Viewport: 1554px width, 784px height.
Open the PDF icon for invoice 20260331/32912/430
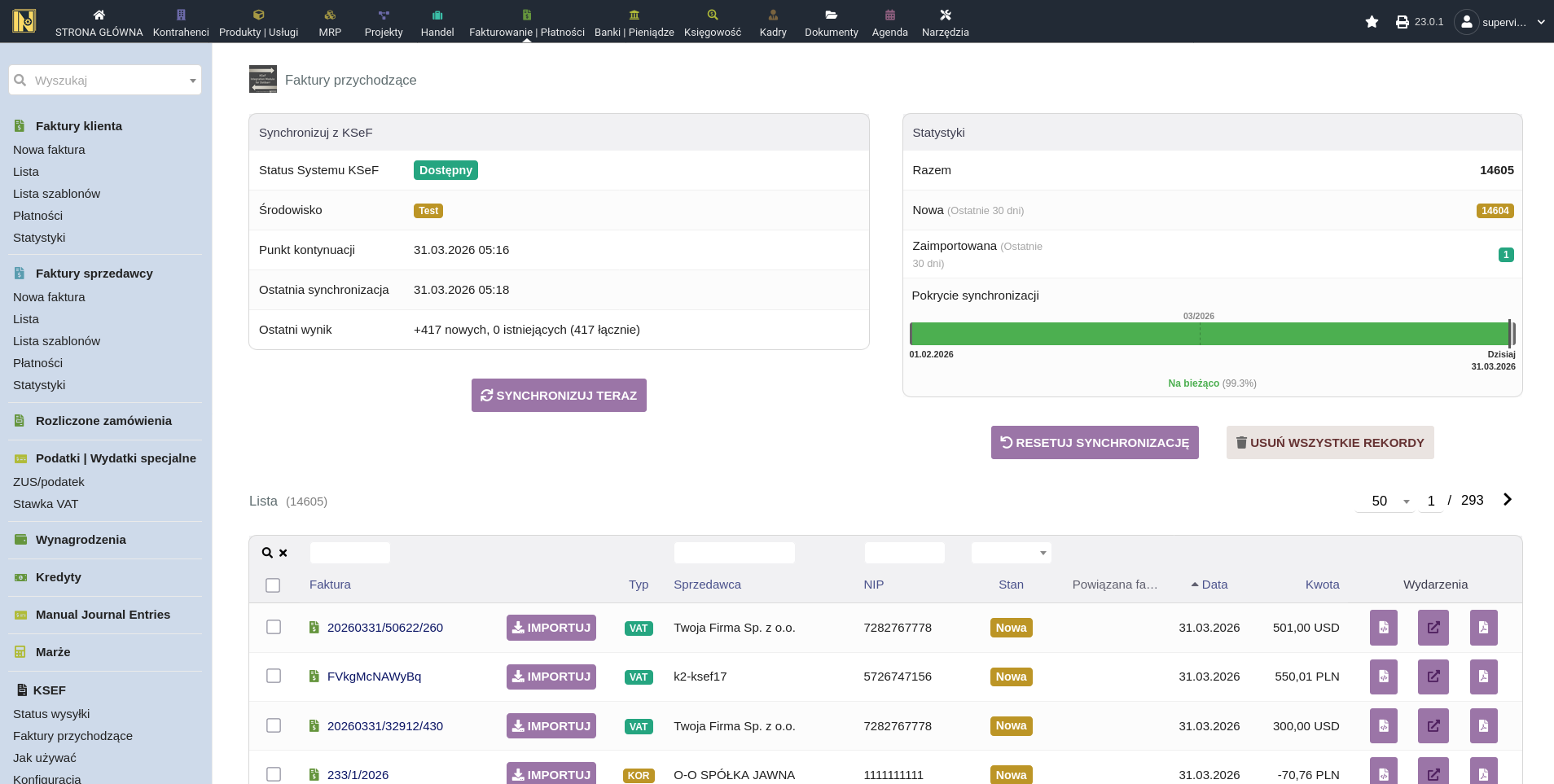coord(1483,725)
